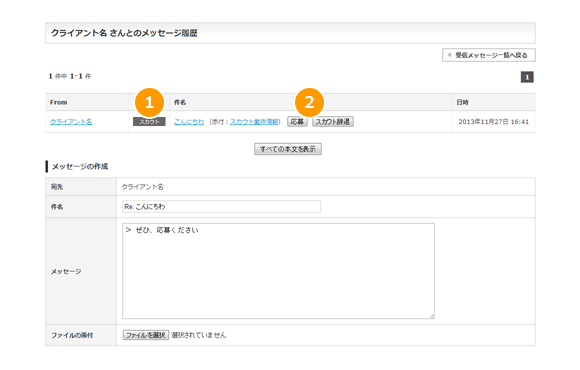Click the 応募 apply button

tap(297, 122)
